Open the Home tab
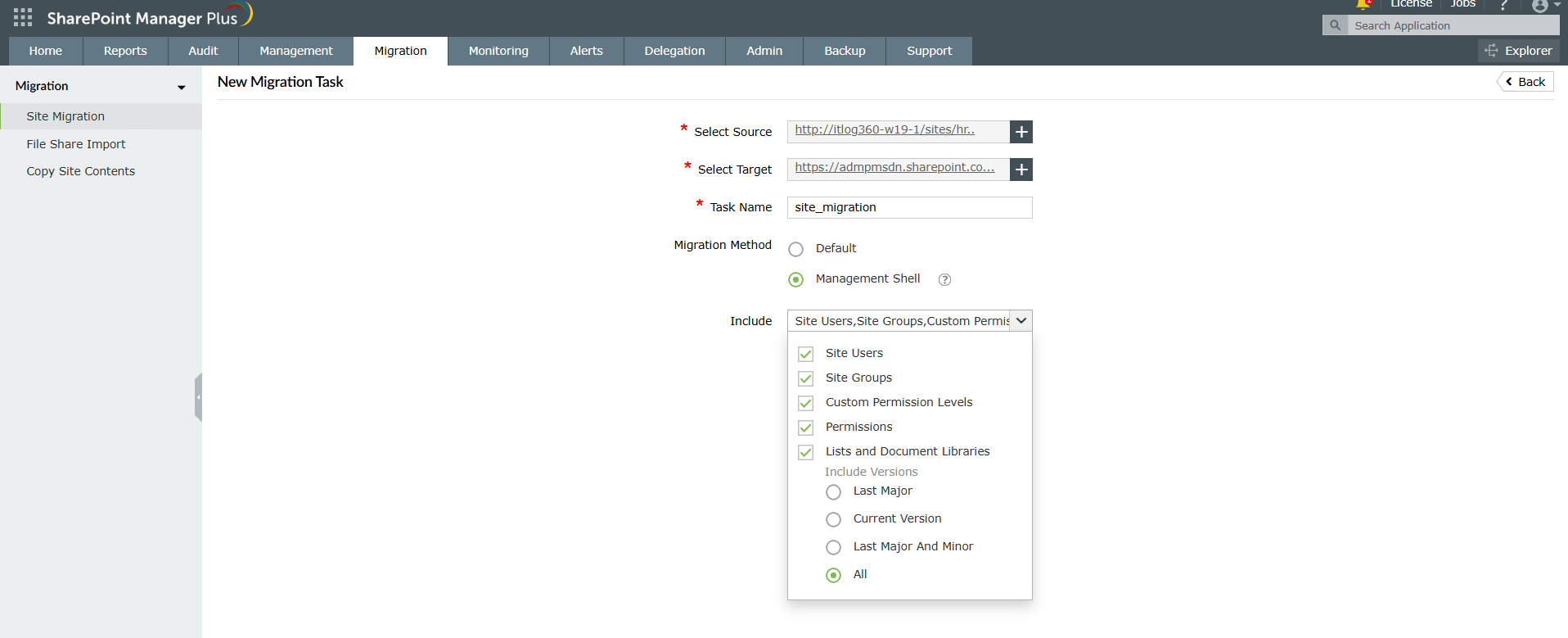 coord(46,51)
